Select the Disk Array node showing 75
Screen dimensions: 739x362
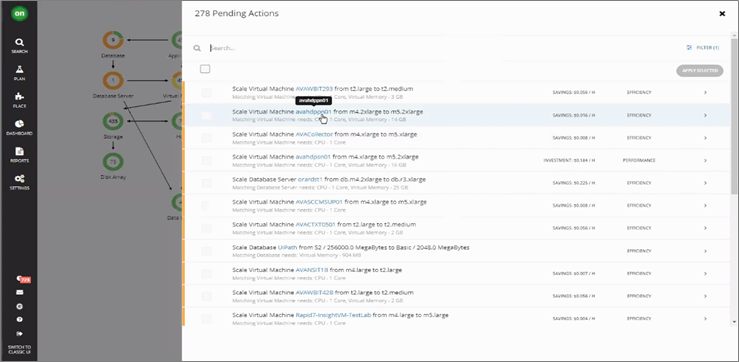click(113, 162)
